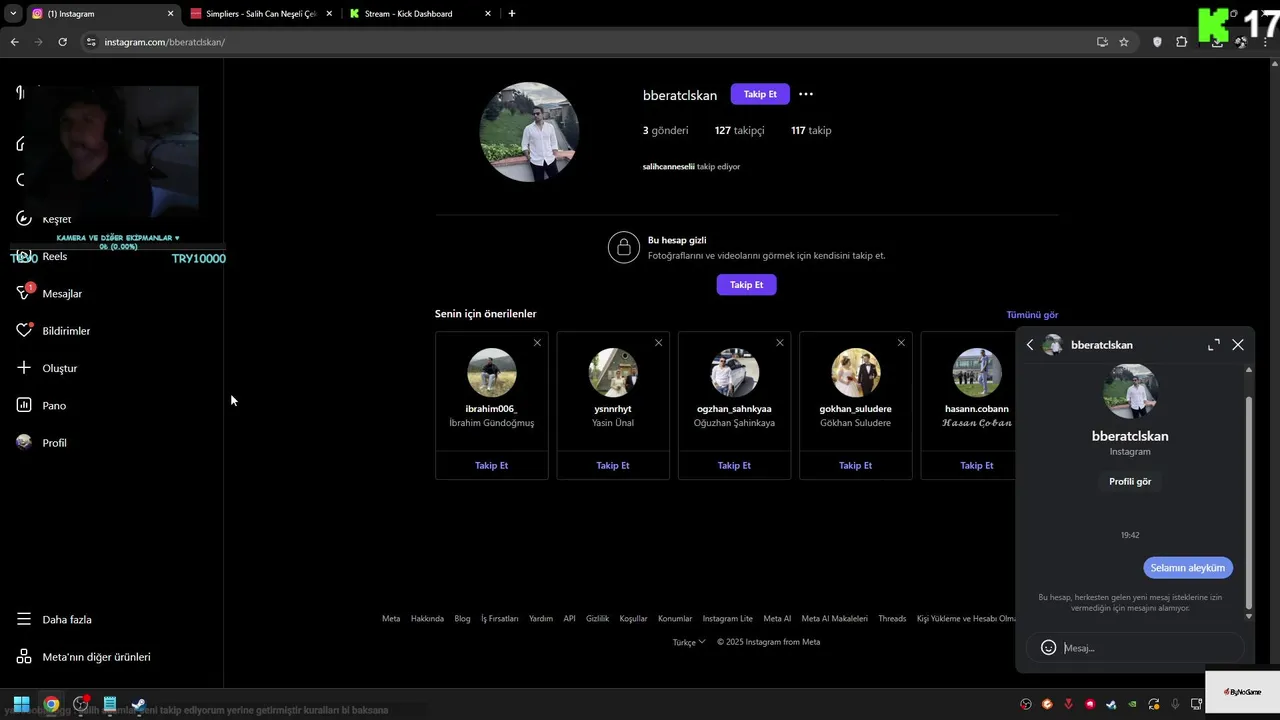This screenshot has width=1280, height=720.
Task: Click install app icon in address bar
Action: pyautogui.click(x=1102, y=42)
